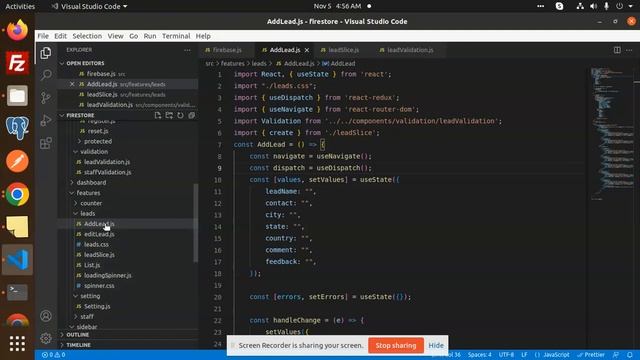
Task: Open pgAdmin elephant icon in dock
Action: pos(17,128)
